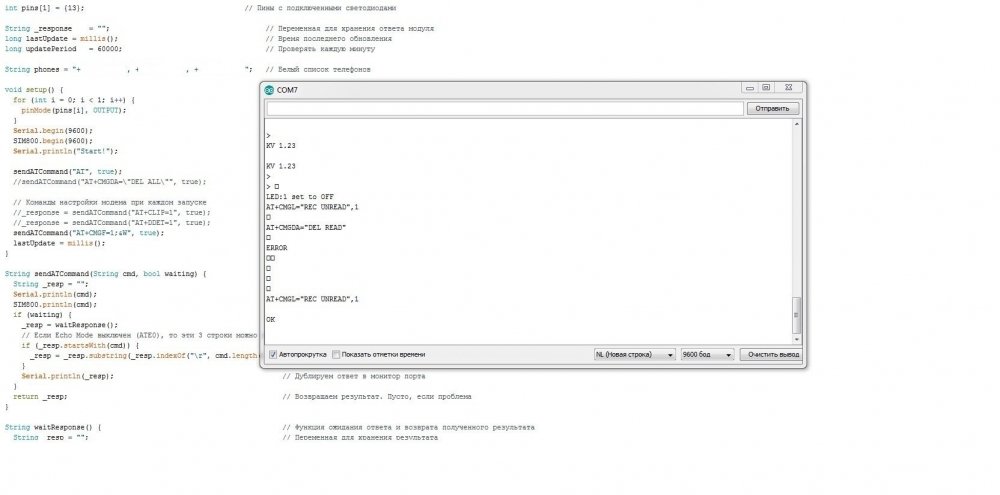This screenshot has height=495, width=1000.
Task: Click the Очистить вывод button
Action: pyautogui.click(x=774, y=355)
